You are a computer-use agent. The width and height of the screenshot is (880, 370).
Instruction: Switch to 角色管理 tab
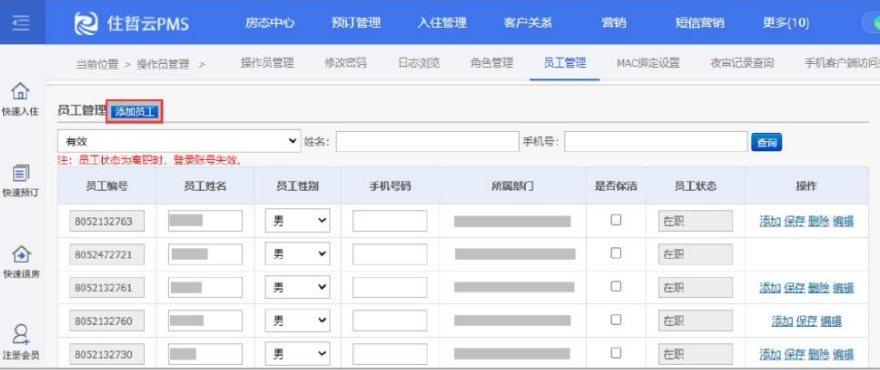tap(492, 63)
